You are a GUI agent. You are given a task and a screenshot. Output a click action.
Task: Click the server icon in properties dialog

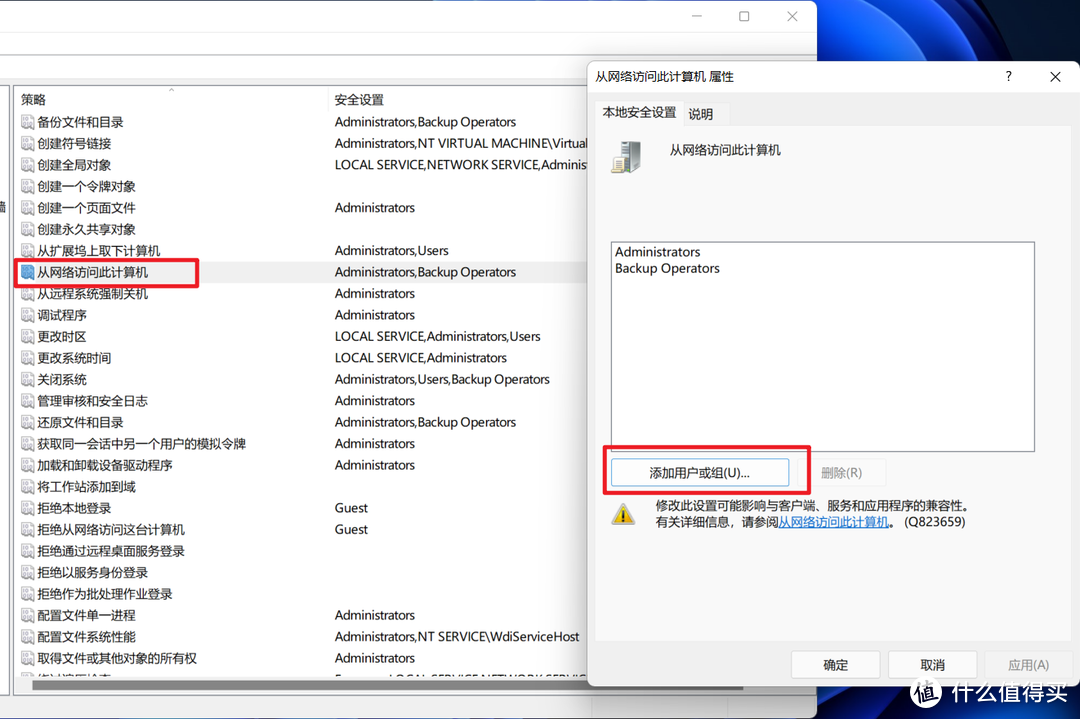click(626, 157)
